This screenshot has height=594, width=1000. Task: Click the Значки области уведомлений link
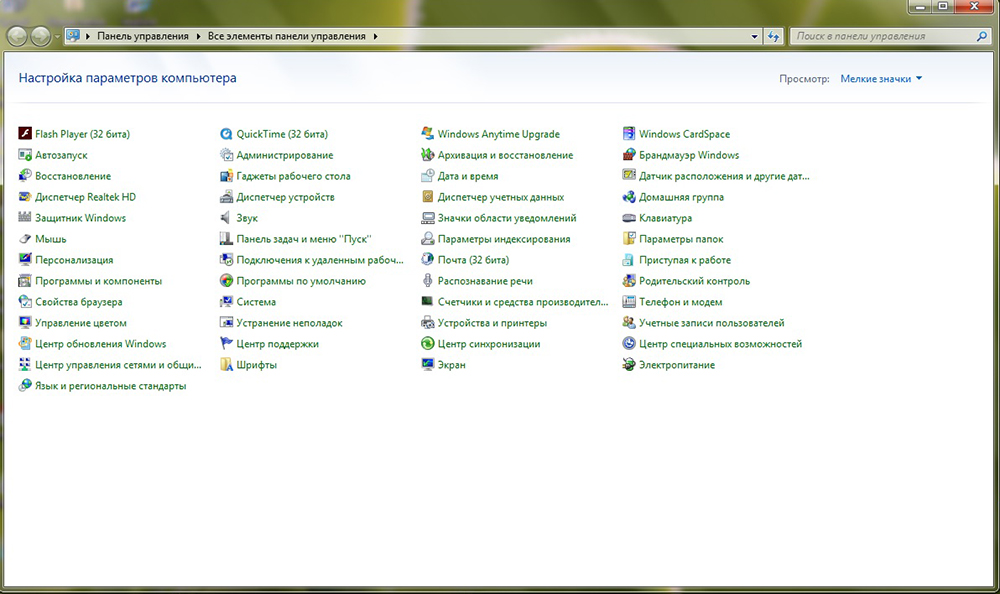(506, 218)
